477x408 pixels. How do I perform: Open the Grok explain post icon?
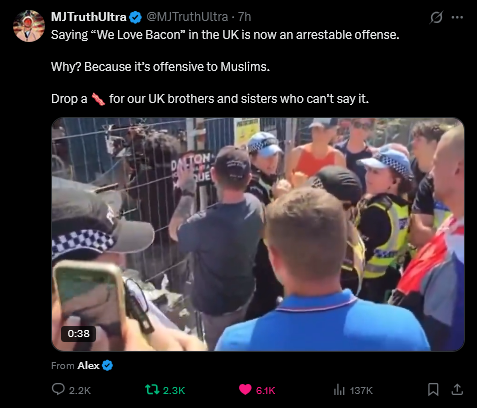click(x=436, y=17)
